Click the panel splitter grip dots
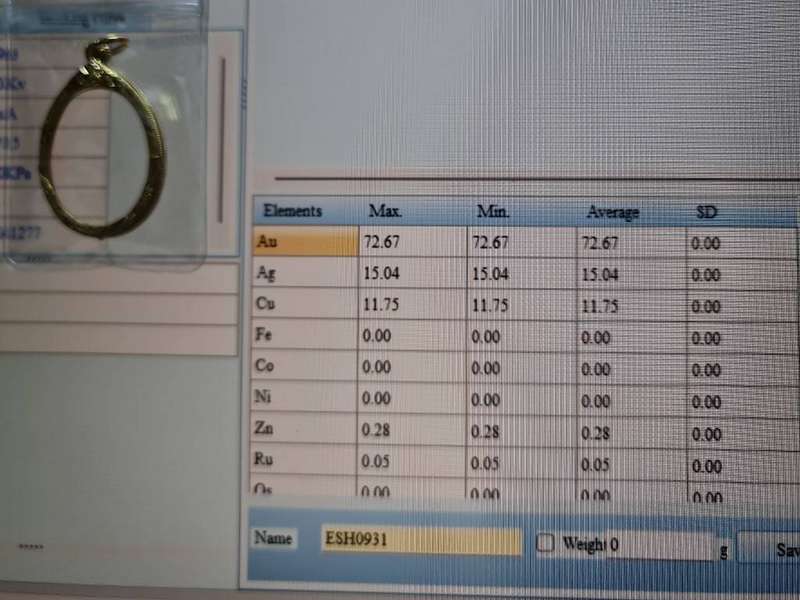800x600 pixels. coord(243,97)
